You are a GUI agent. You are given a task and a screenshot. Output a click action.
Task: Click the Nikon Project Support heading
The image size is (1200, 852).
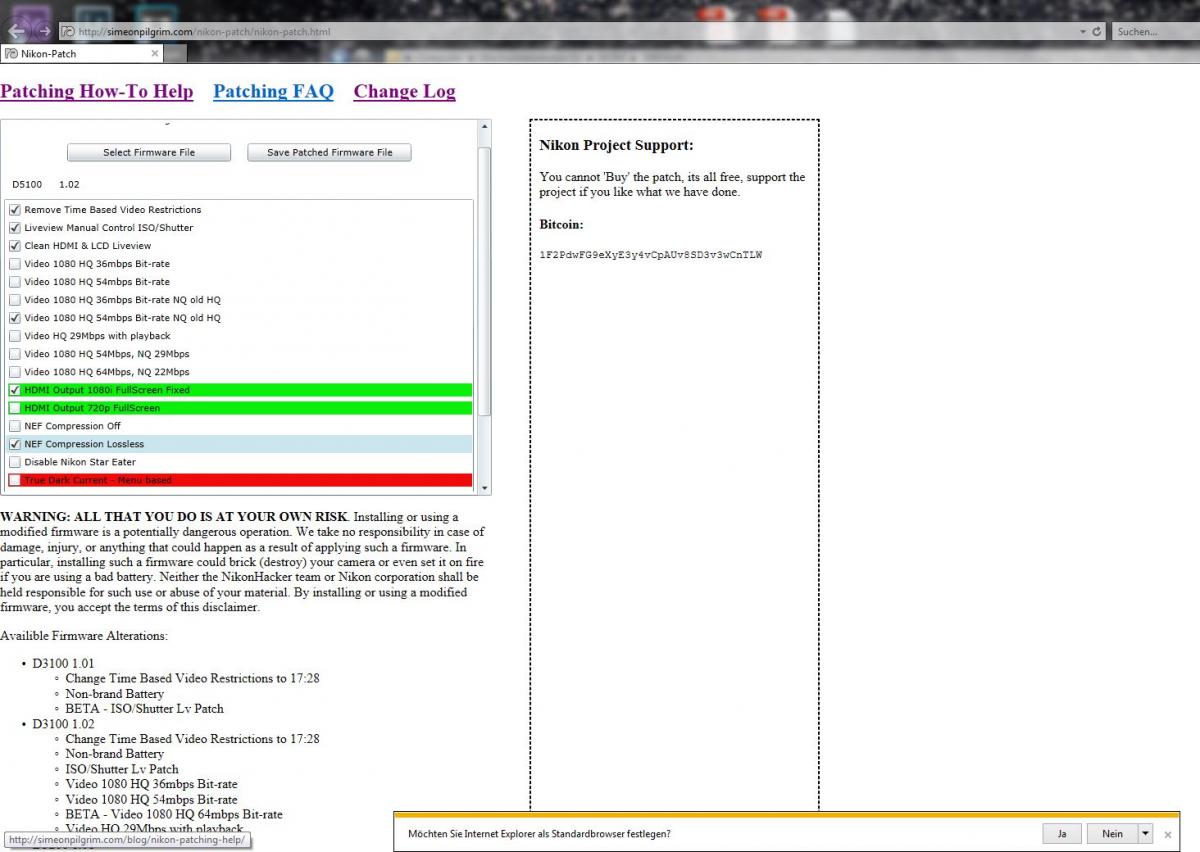(x=616, y=145)
